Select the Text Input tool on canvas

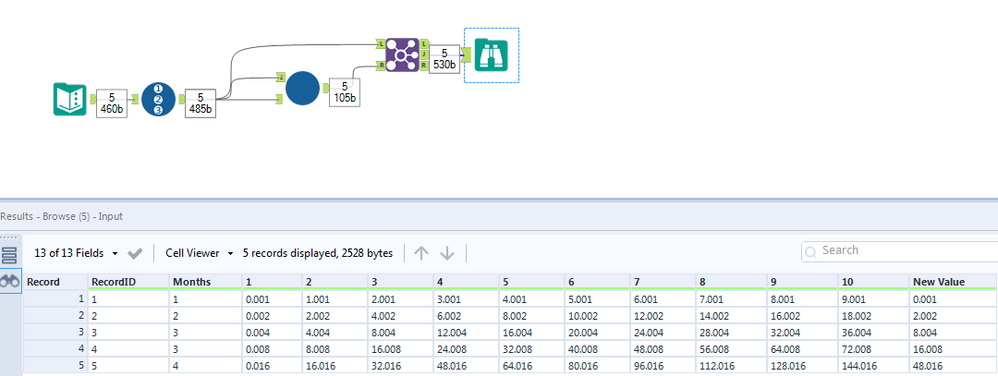[69, 99]
